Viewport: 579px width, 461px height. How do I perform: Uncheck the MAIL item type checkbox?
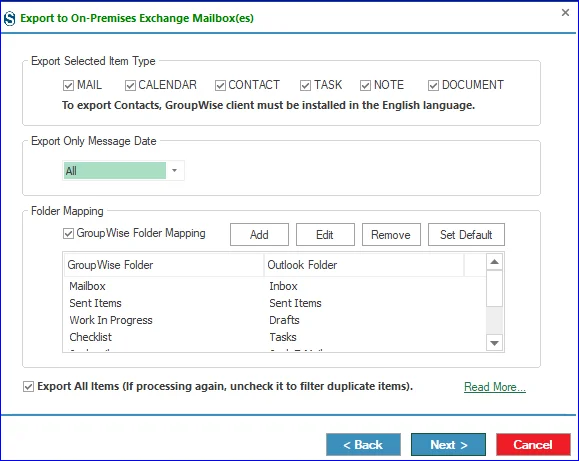[68, 85]
